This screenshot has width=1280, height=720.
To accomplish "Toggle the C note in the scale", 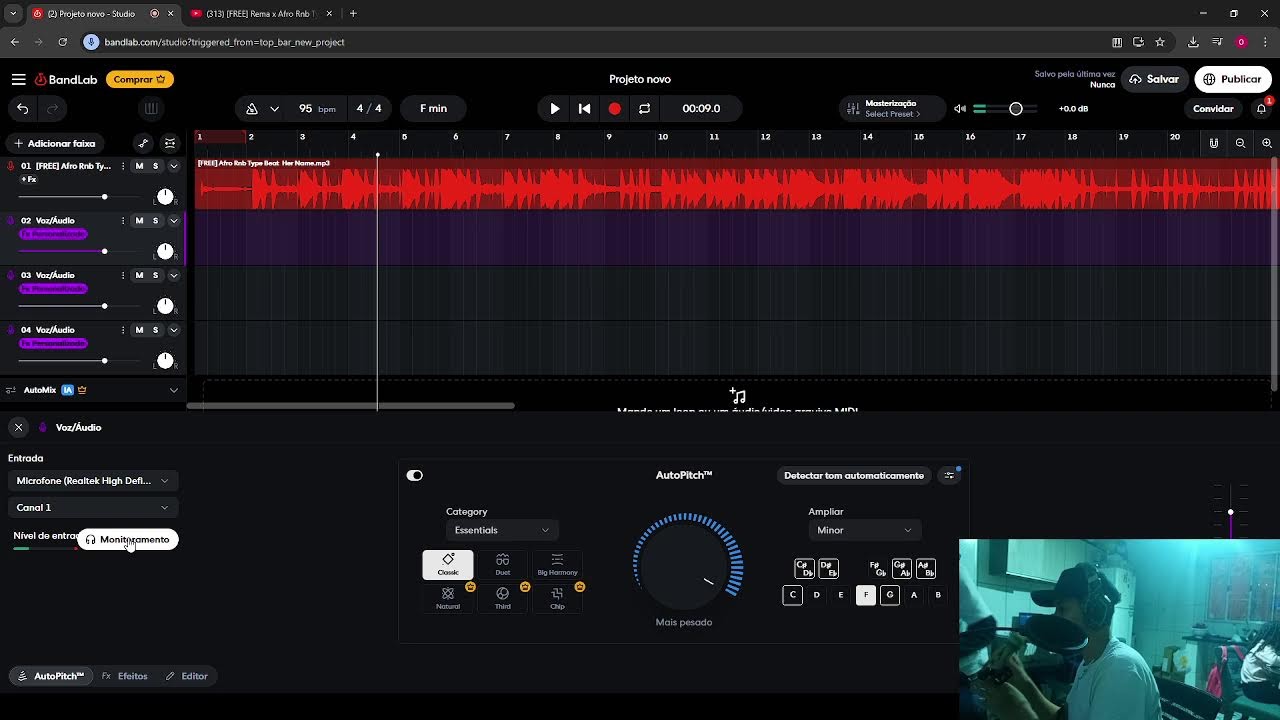I will [792, 595].
